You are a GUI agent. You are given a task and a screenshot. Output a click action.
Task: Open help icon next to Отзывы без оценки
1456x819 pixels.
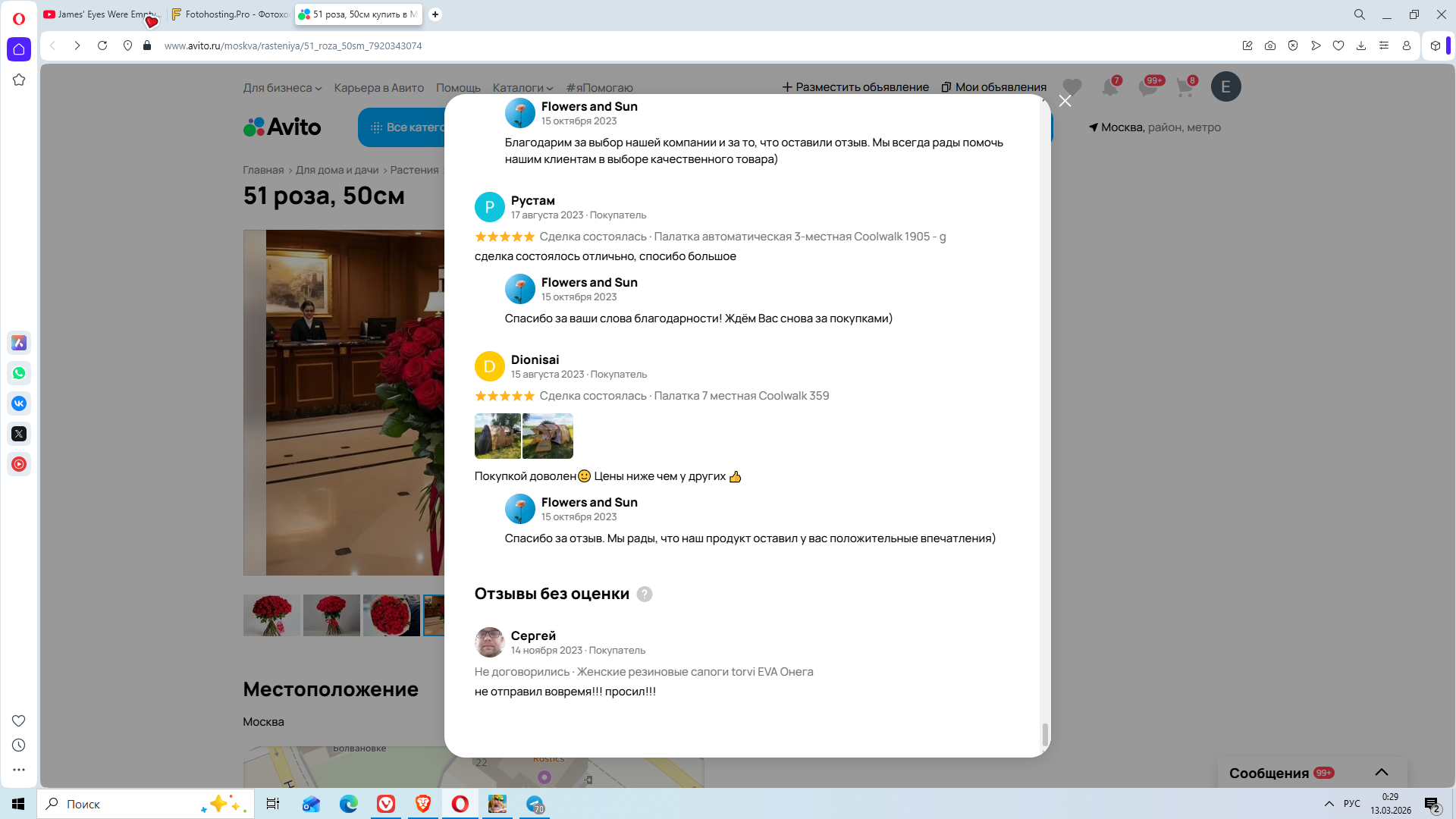pos(644,595)
